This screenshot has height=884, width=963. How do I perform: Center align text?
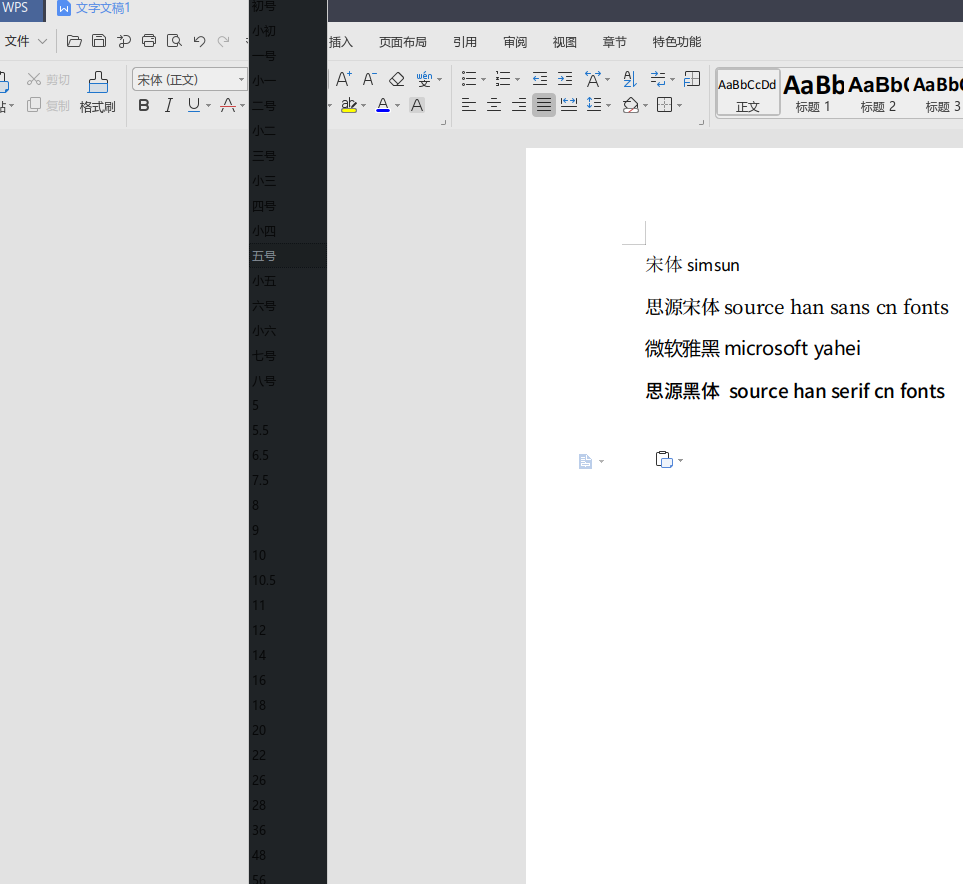494,105
